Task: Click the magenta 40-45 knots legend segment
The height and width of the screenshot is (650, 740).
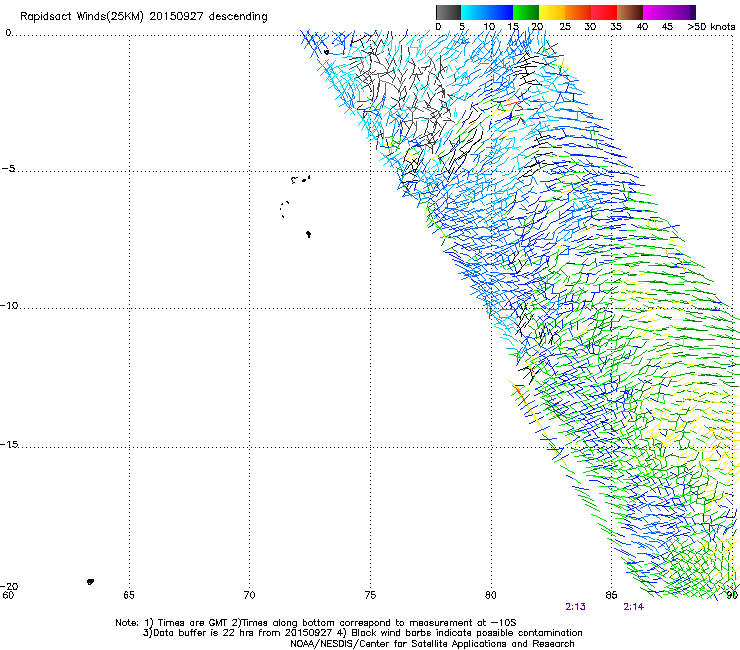Action: click(x=656, y=12)
